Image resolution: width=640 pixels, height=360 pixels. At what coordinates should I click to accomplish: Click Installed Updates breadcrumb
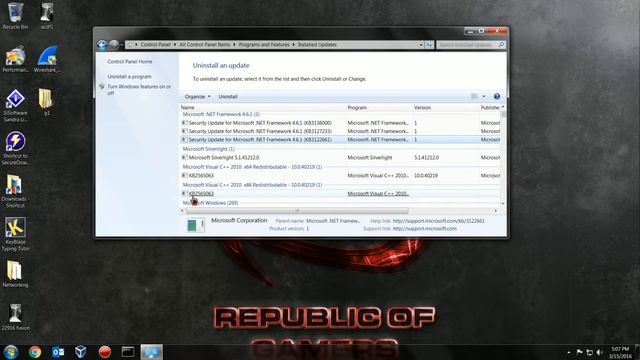click(317, 44)
